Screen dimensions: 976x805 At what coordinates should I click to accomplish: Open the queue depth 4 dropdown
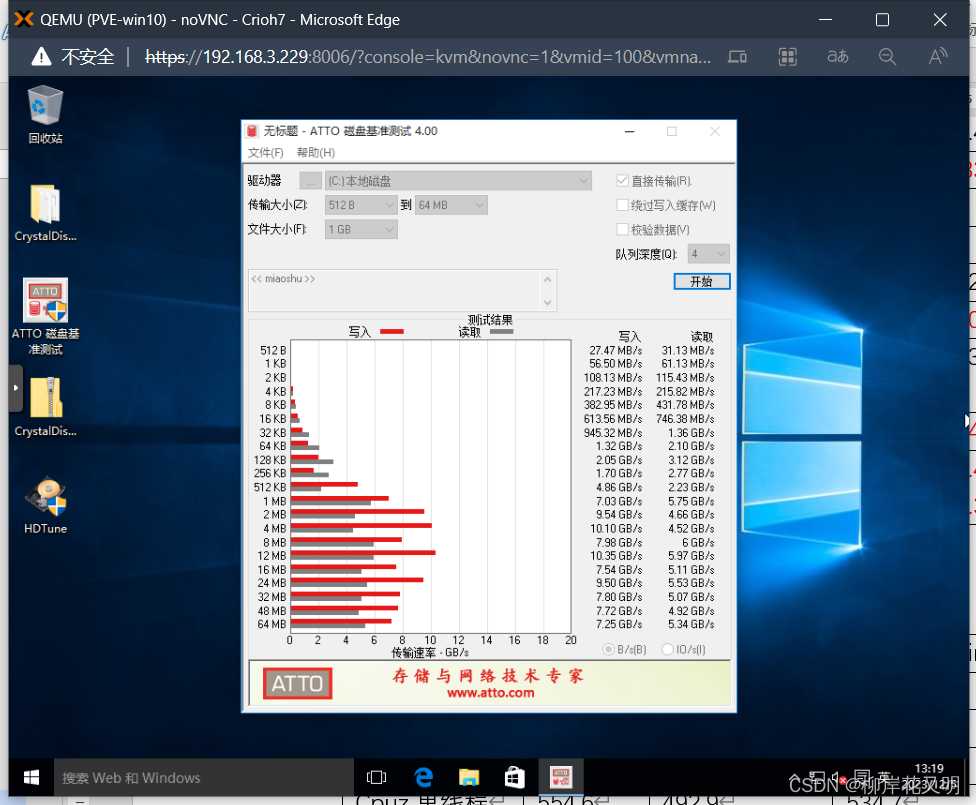click(708, 253)
